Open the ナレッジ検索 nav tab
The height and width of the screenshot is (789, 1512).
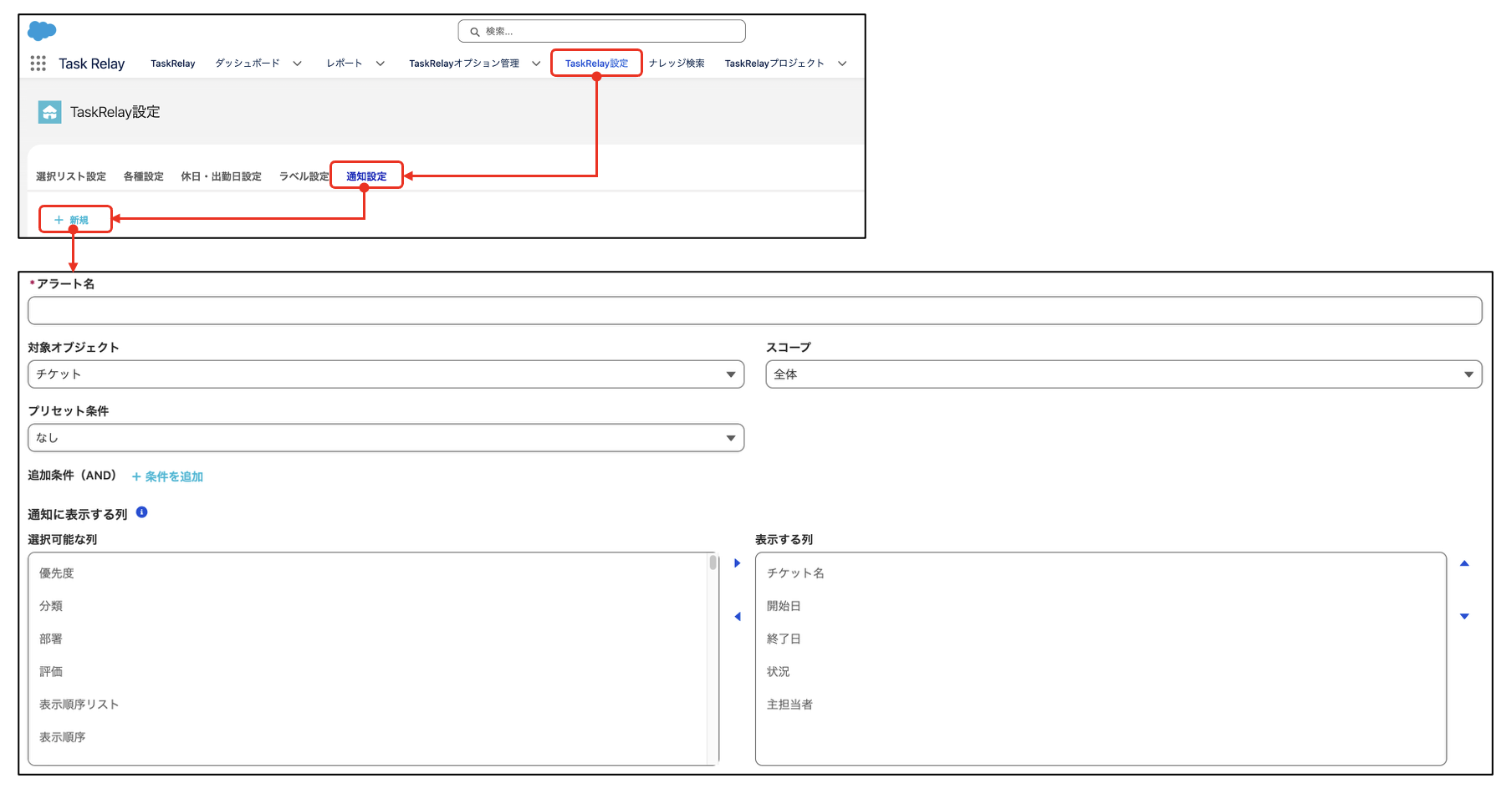pyautogui.click(x=677, y=64)
